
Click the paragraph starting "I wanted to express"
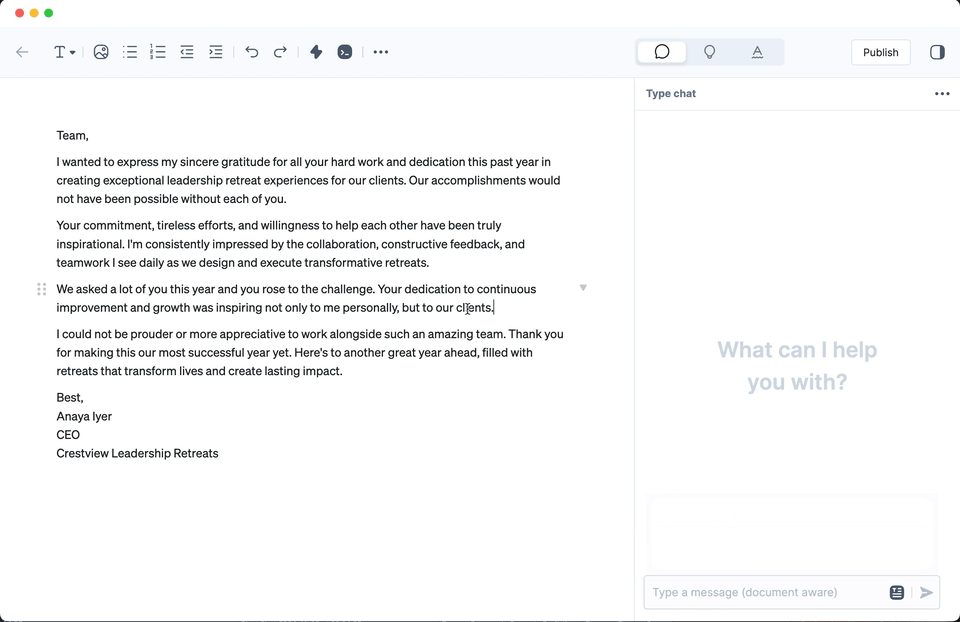(309, 180)
